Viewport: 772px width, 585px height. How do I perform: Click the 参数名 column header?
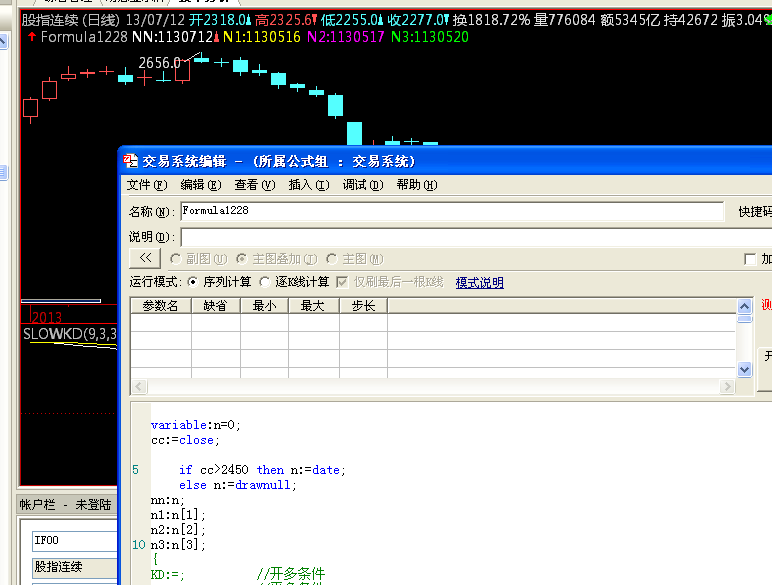click(161, 306)
